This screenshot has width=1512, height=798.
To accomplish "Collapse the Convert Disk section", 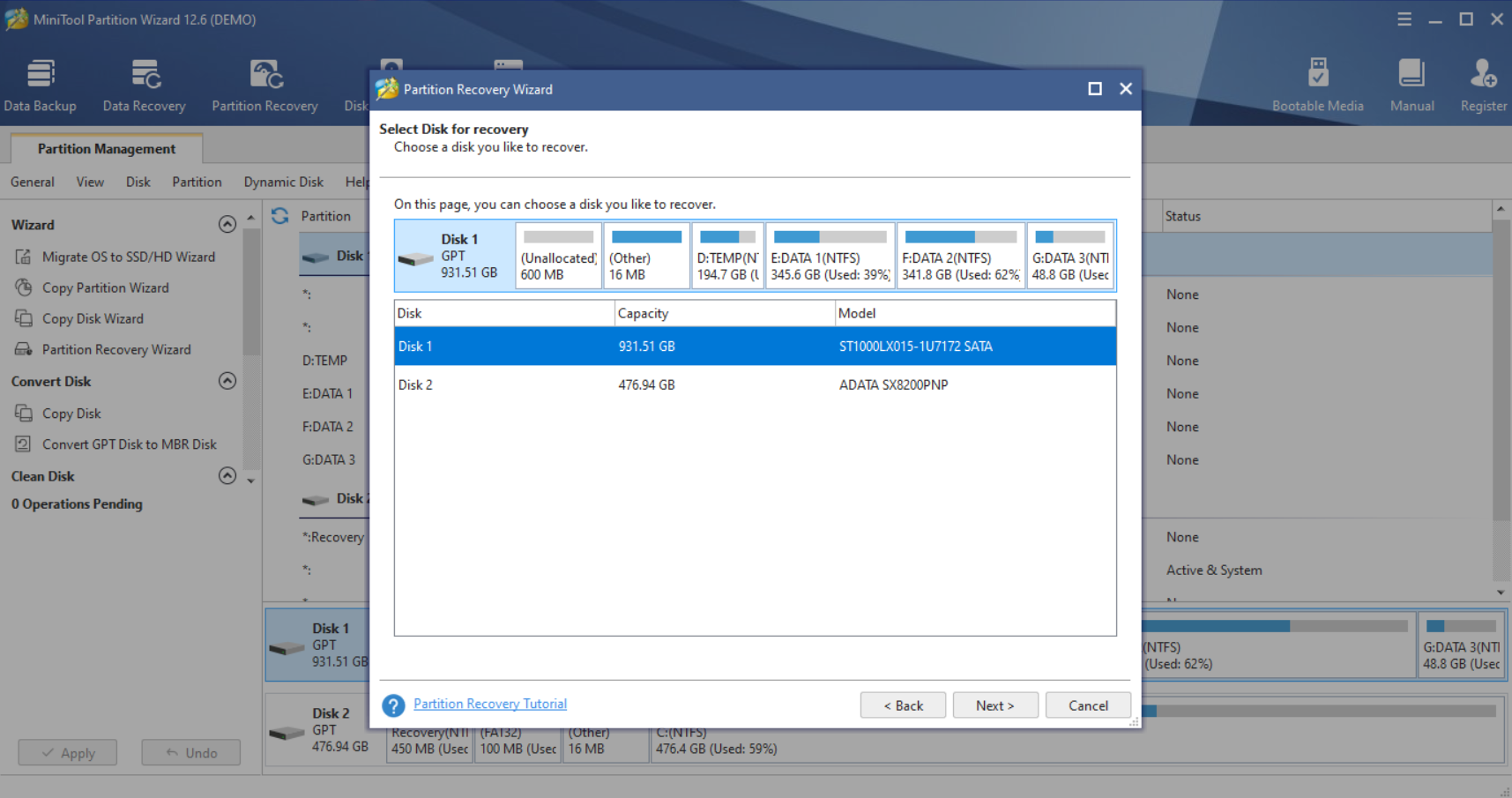I will (x=227, y=381).
